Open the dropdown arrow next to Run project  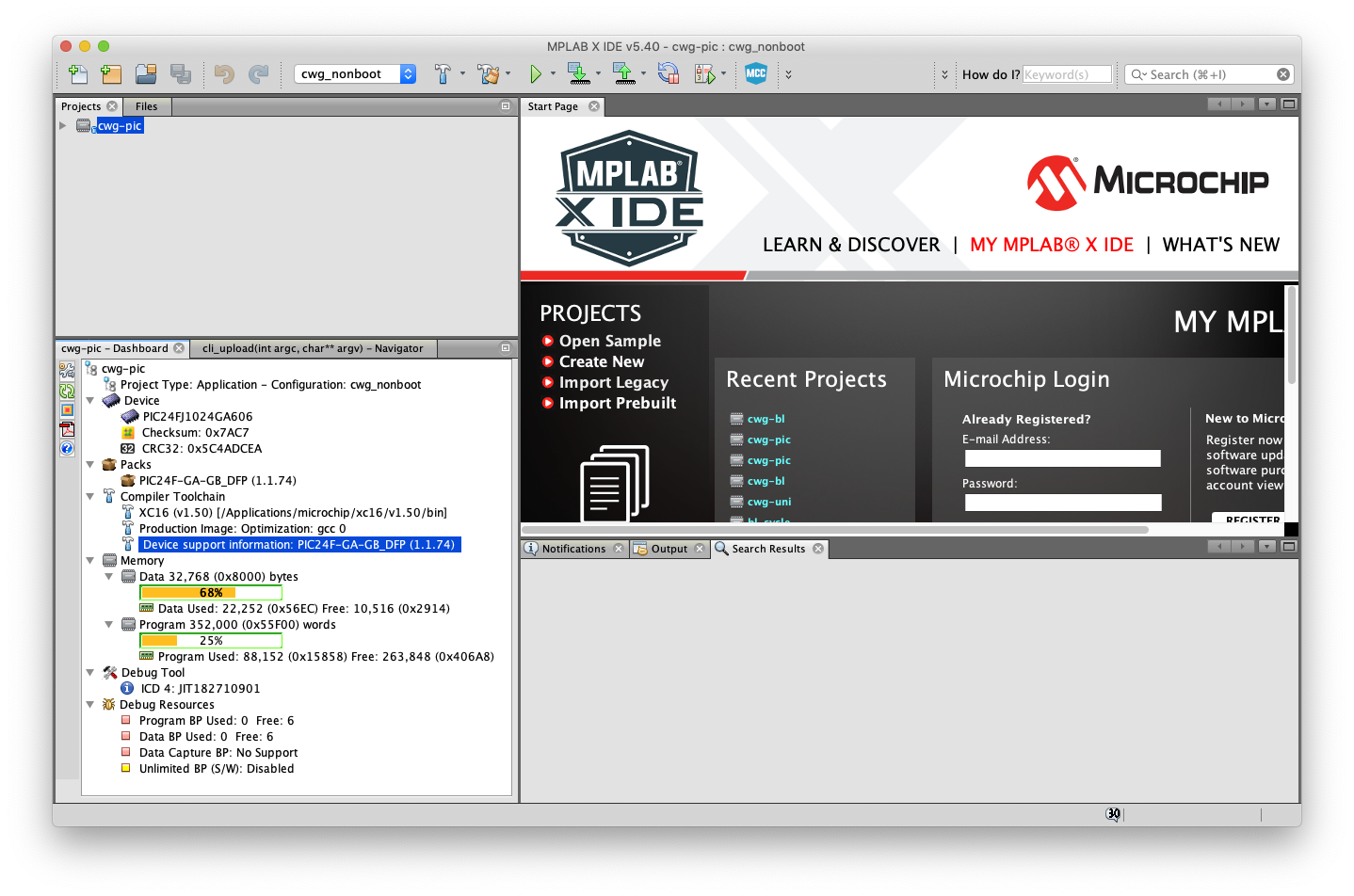(553, 73)
